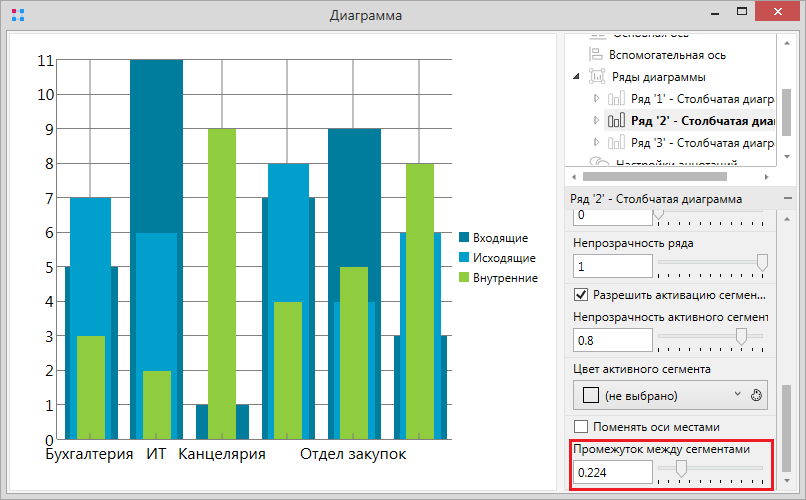Uncheck Разрешить активацию сегментов checkbox
This screenshot has width=806, height=500.
(580, 295)
